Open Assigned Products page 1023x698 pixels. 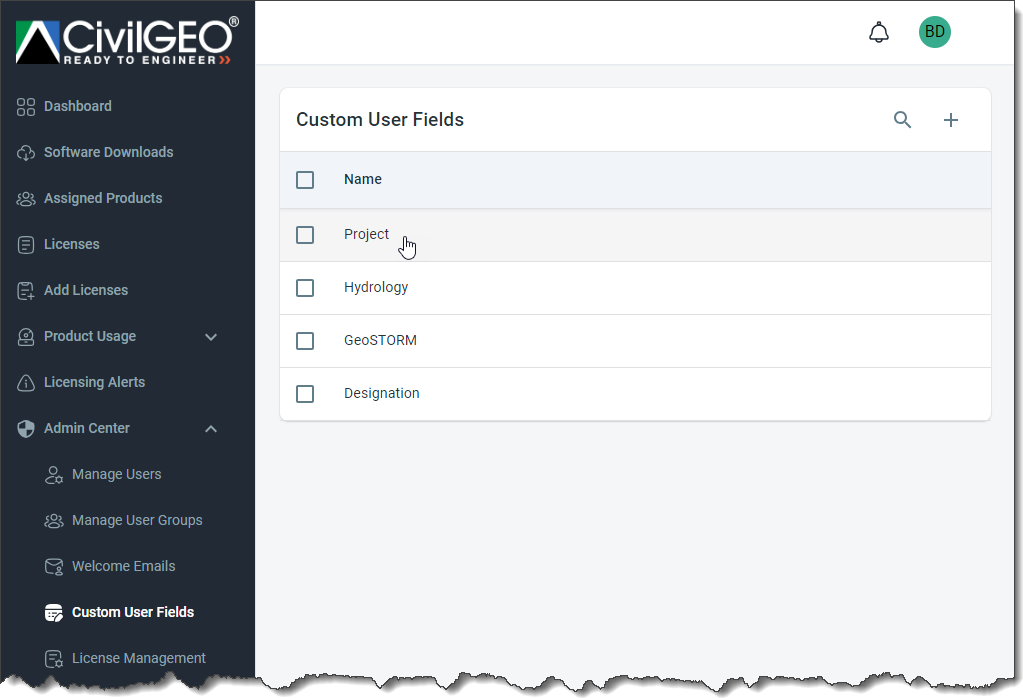tap(103, 198)
